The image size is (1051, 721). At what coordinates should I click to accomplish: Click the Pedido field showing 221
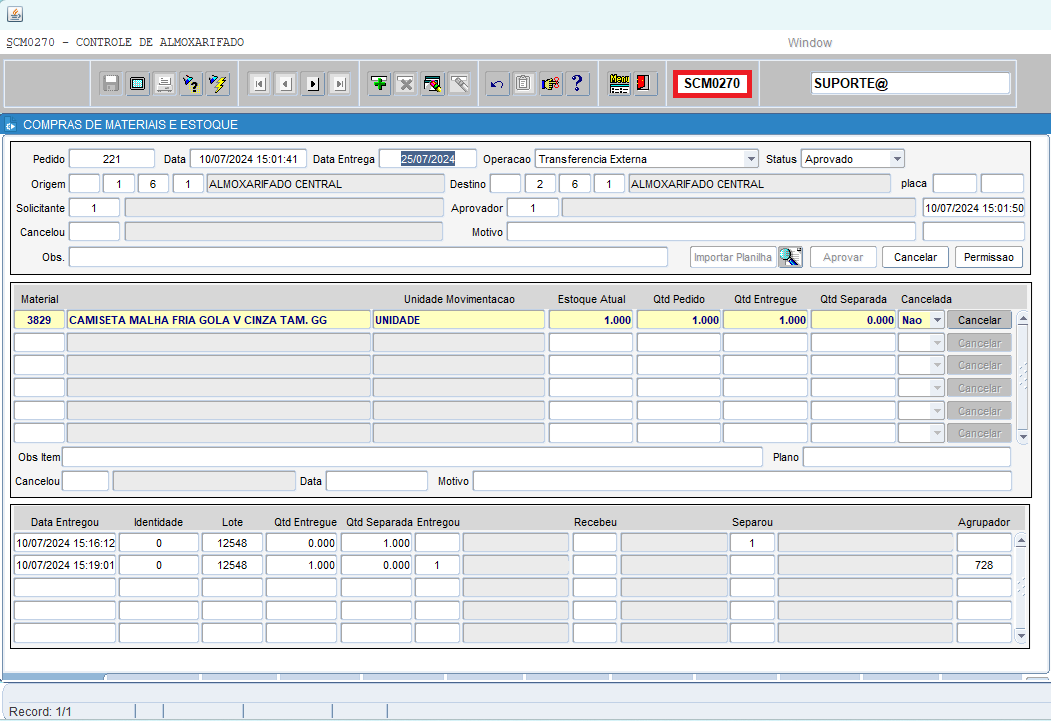[112, 159]
